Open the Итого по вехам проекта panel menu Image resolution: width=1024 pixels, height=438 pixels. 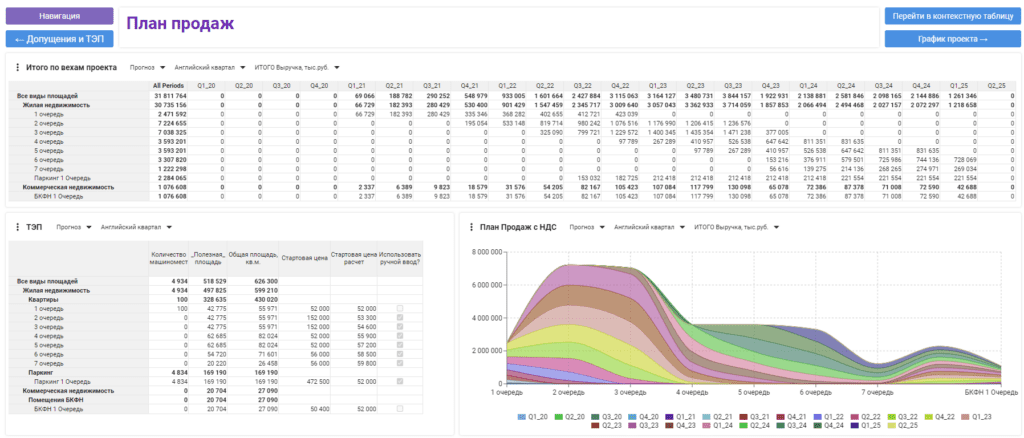(16, 68)
